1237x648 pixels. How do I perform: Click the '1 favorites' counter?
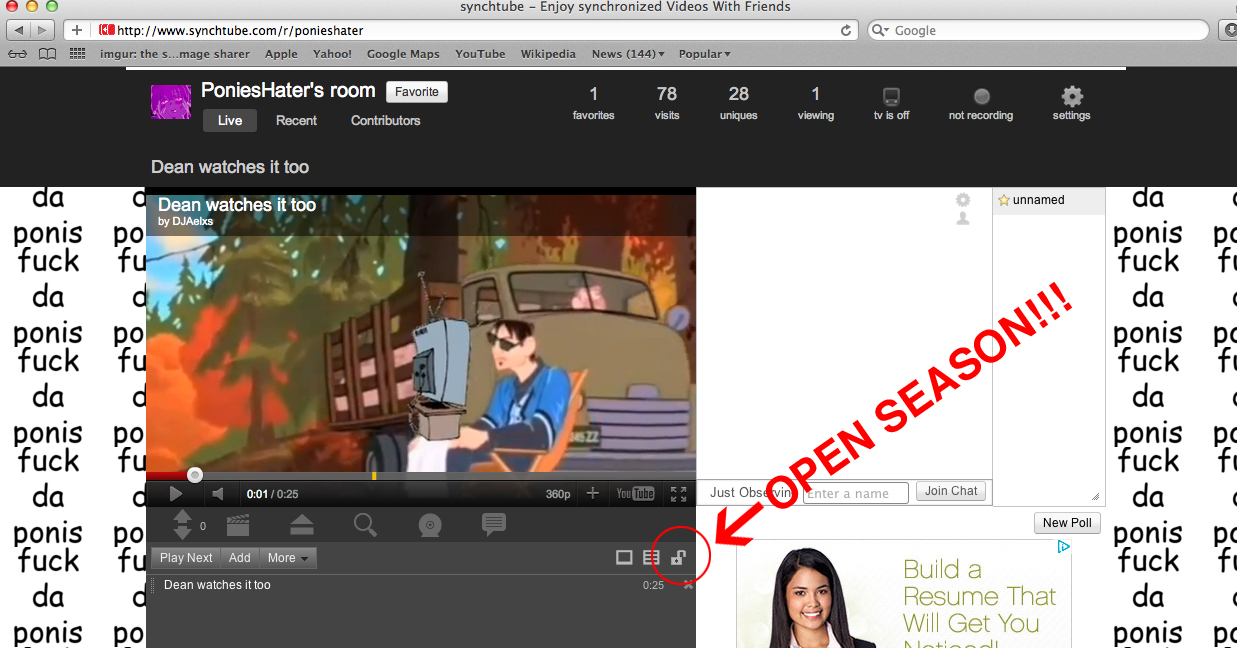[x=593, y=103]
